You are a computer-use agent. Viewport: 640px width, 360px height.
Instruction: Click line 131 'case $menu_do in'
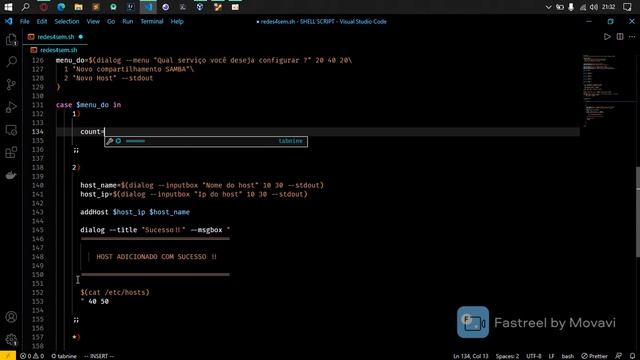[89, 105]
